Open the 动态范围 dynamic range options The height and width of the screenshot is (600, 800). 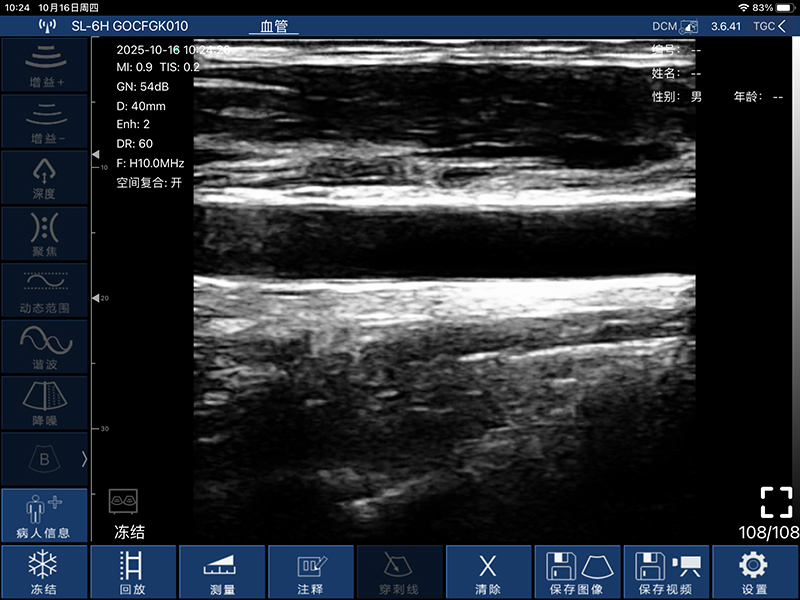point(44,289)
